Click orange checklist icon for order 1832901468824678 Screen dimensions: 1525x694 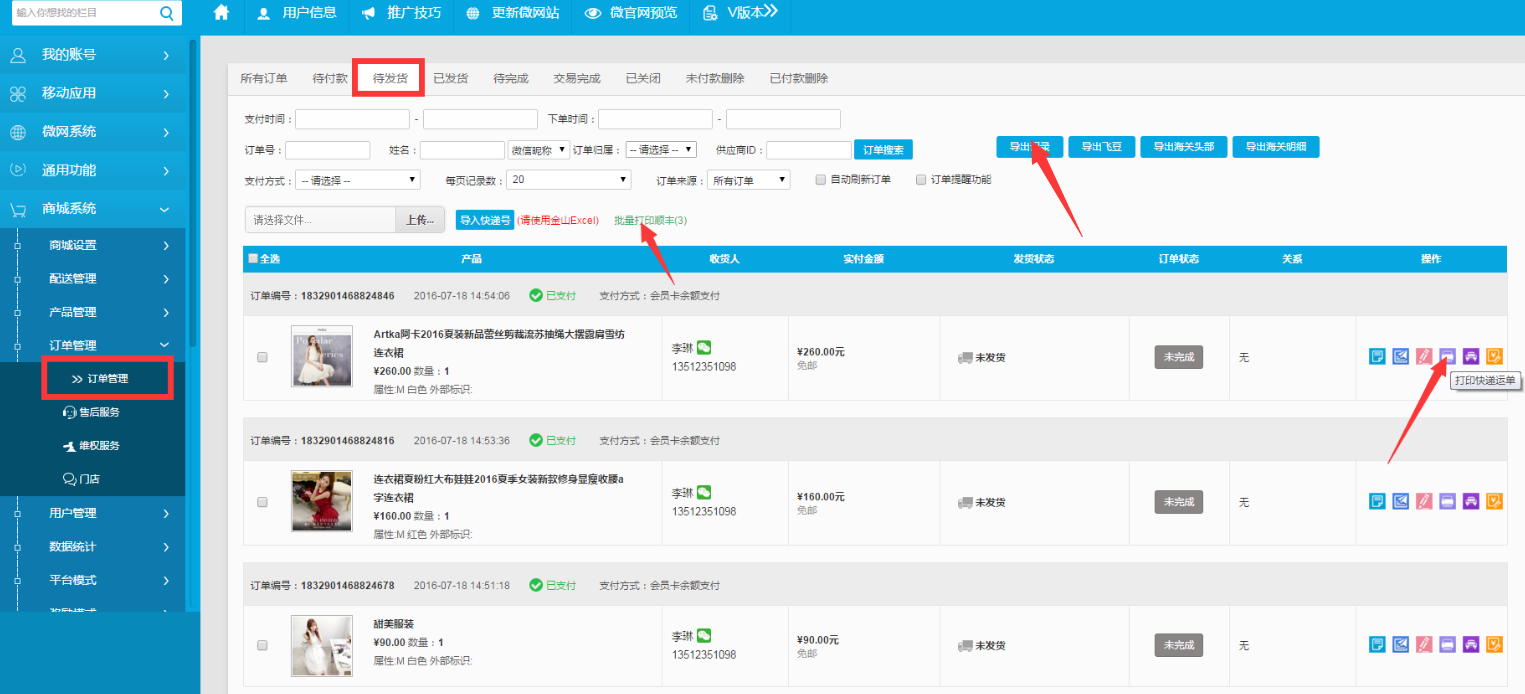pos(1494,645)
